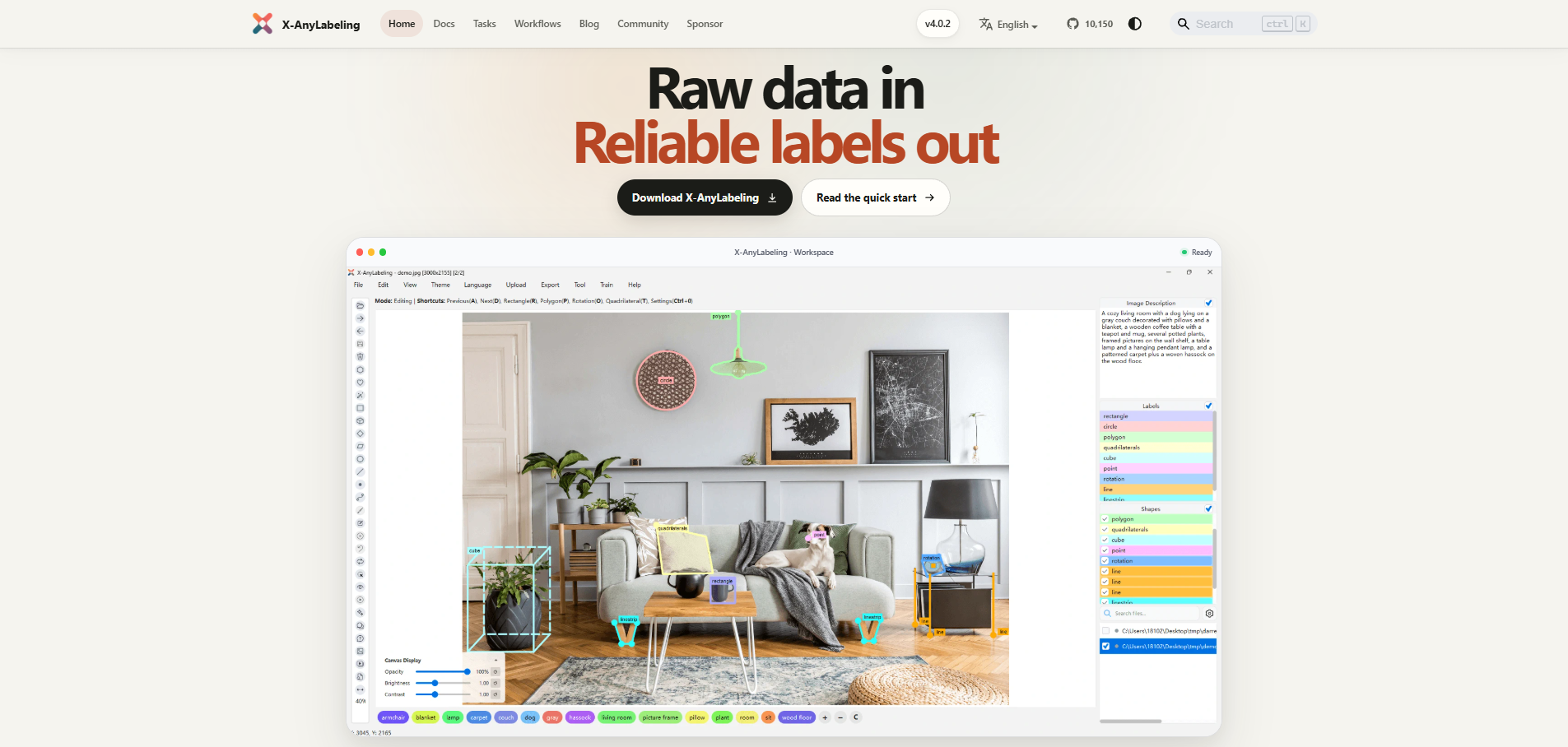Reset the Opacity value icon
This screenshot has height=747, width=1568.
point(496,672)
